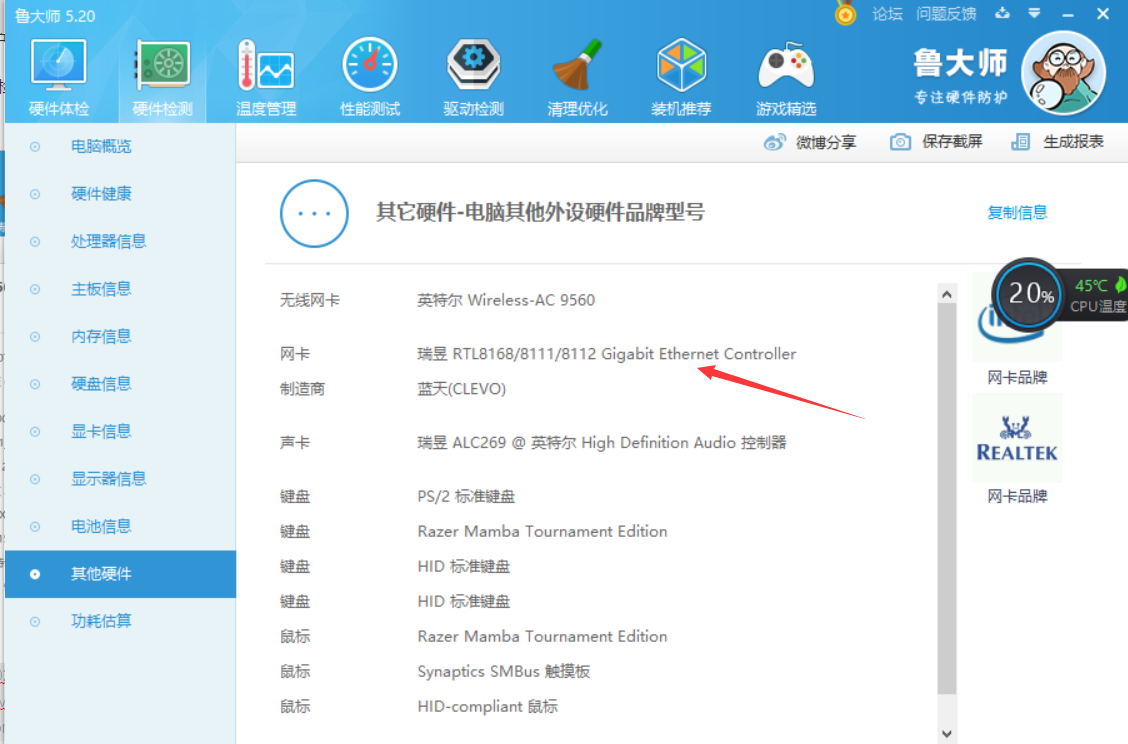Click Synaptics SMBus 触摸板 entry
Viewport: 1128px width, 744px height.
coord(504,672)
